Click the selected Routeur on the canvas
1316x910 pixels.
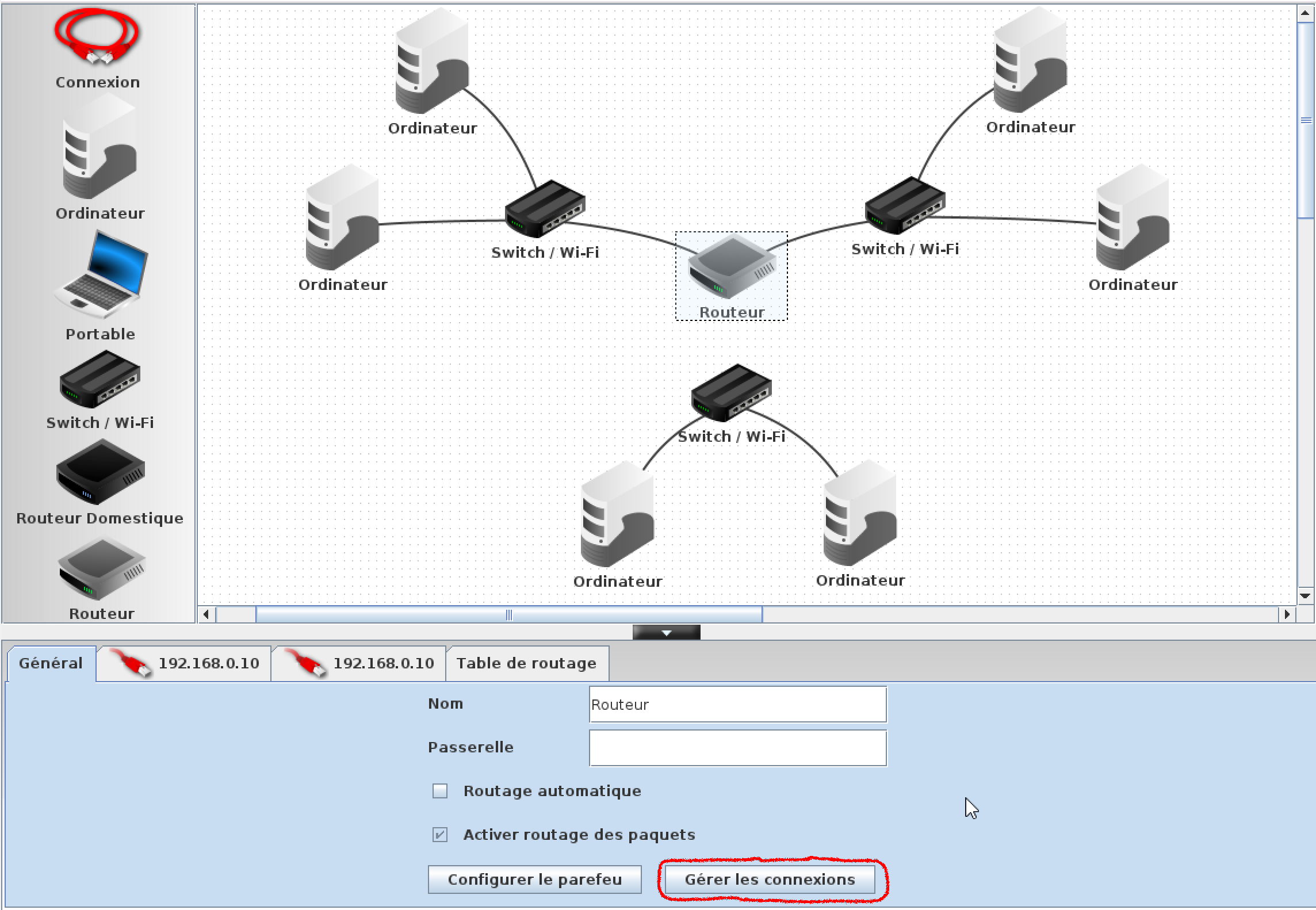point(731,267)
